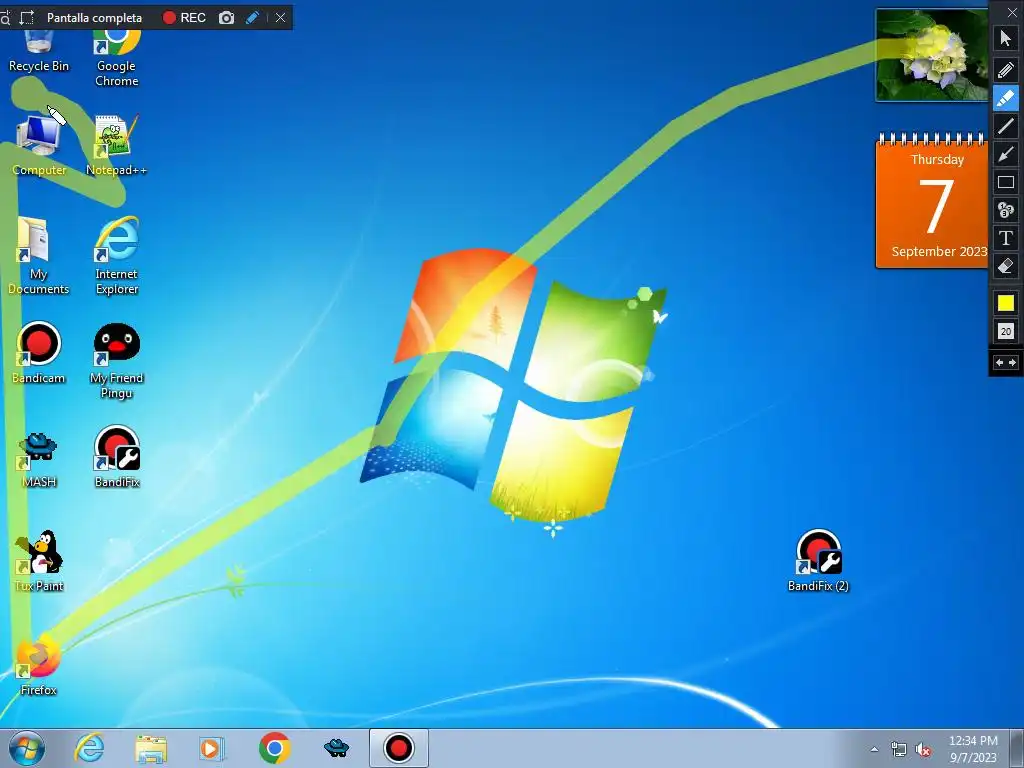Open Firefox desktop shortcut
The image size is (1024, 768).
click(x=39, y=665)
